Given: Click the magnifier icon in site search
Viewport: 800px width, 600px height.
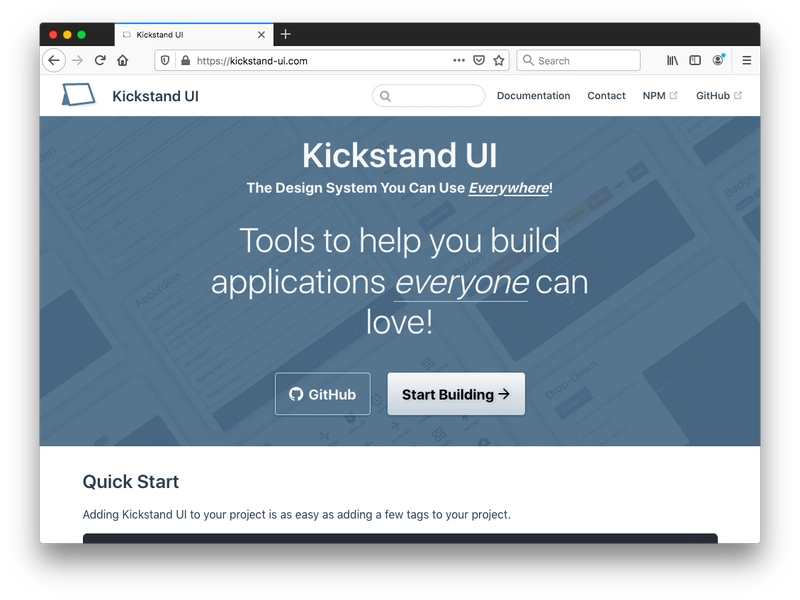Looking at the screenshot, I should (x=385, y=96).
